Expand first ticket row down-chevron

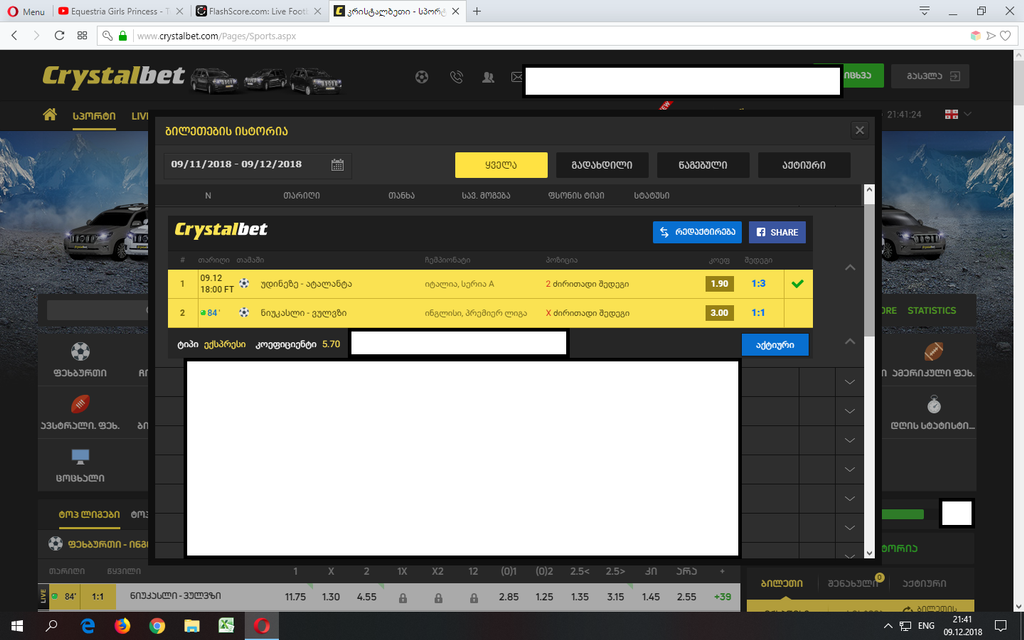coord(850,381)
